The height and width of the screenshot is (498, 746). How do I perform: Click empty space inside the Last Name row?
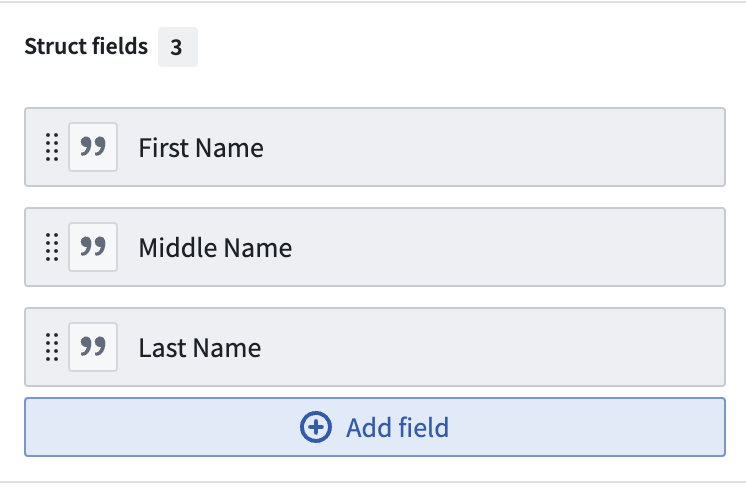495,347
